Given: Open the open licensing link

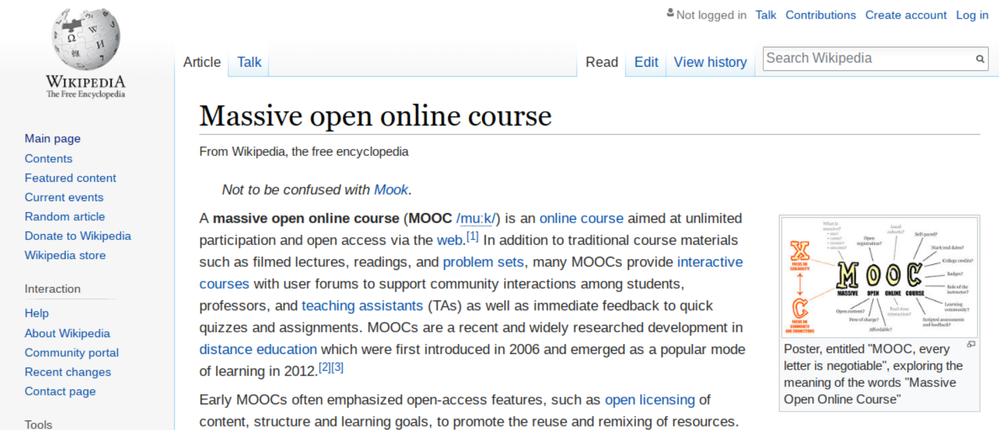Looking at the screenshot, I should (x=650, y=400).
